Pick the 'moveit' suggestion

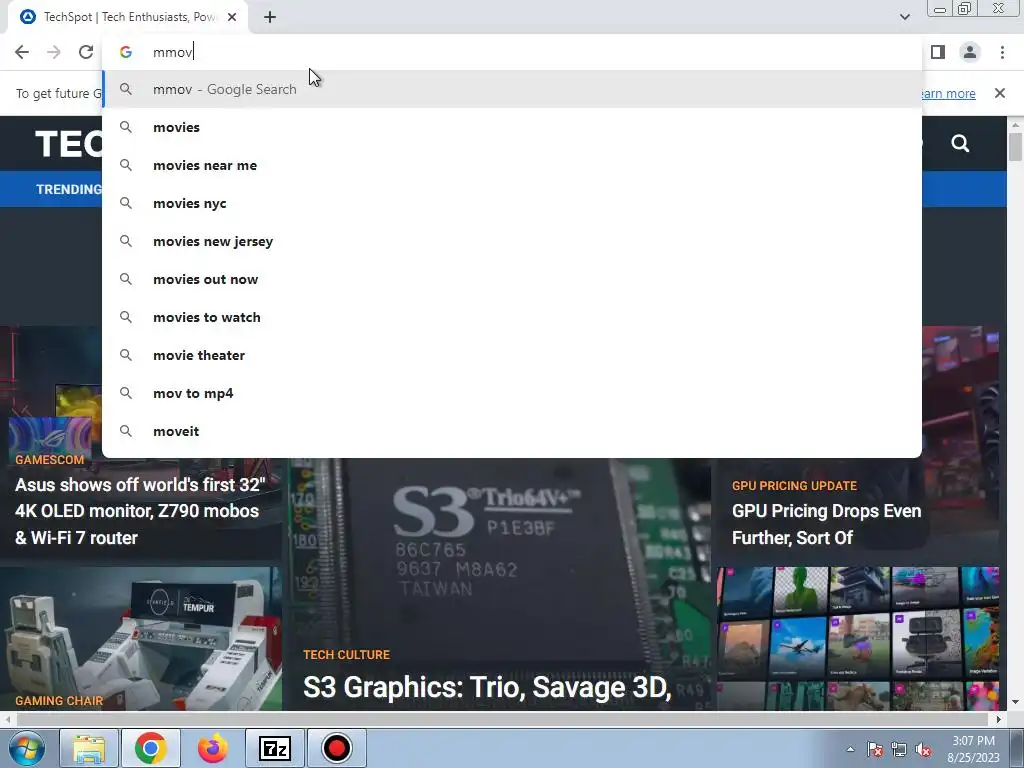(512, 430)
